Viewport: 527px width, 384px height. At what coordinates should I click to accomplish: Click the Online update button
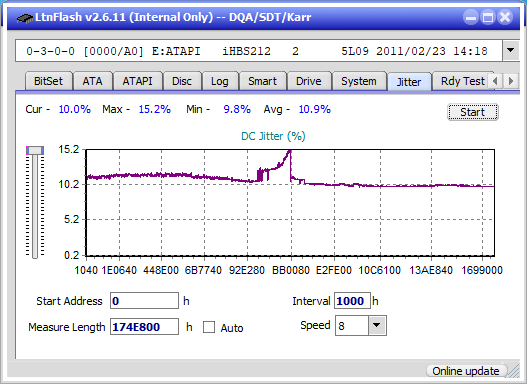(466, 371)
